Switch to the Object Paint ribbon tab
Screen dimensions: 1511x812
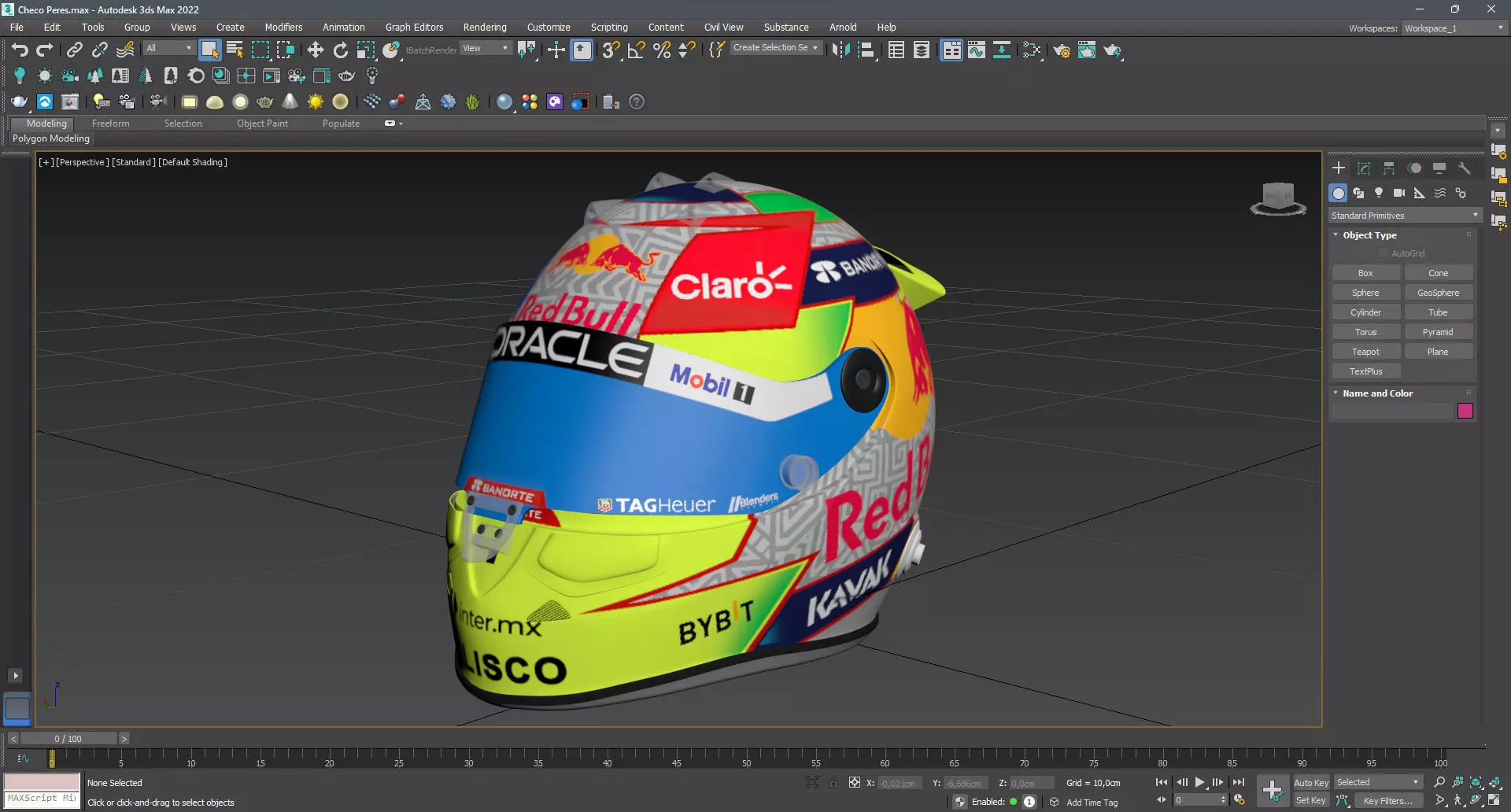(x=262, y=124)
